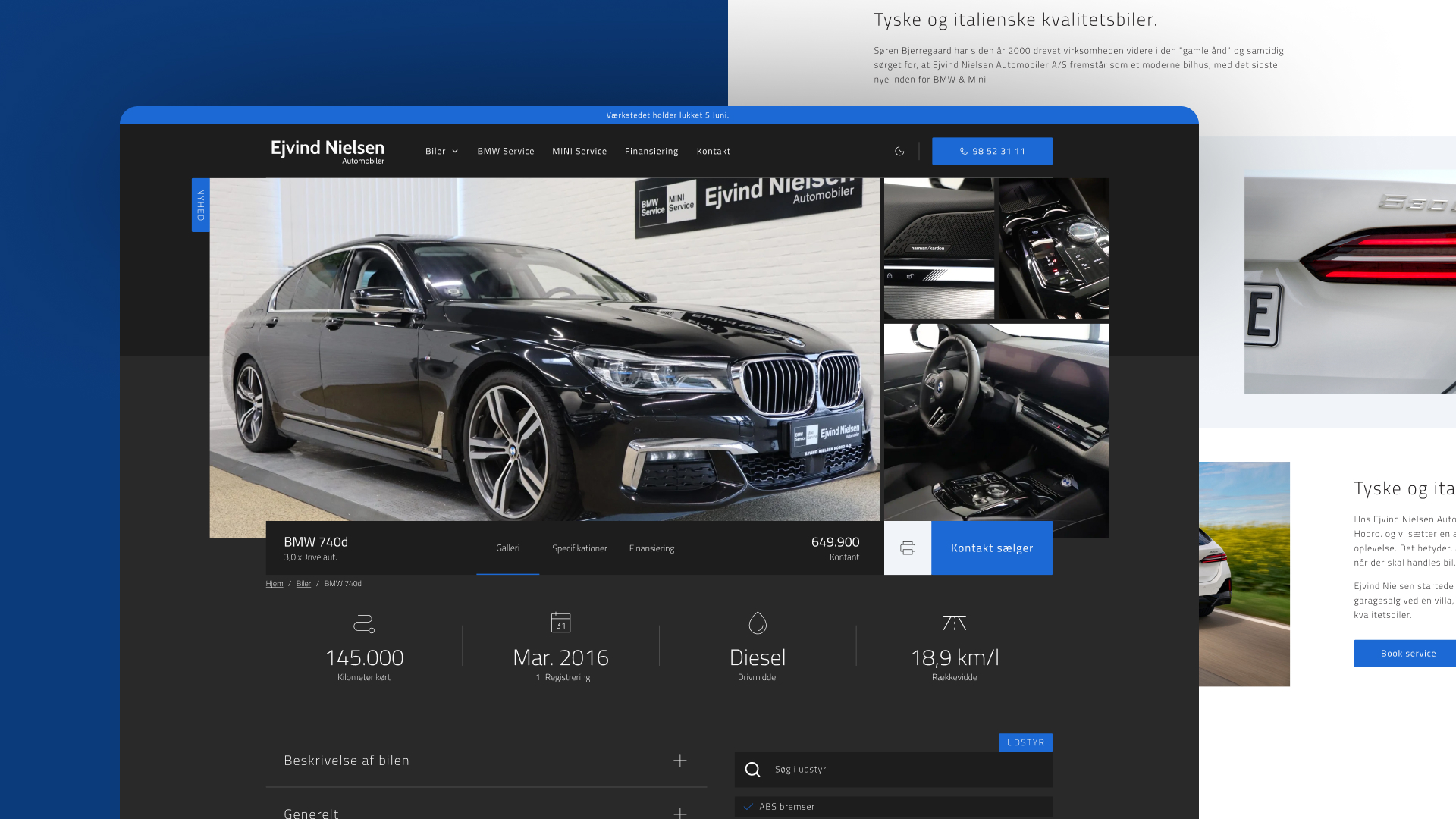Toggle dark mode moon icon
This screenshot has width=1456, height=819.
pos(899,151)
